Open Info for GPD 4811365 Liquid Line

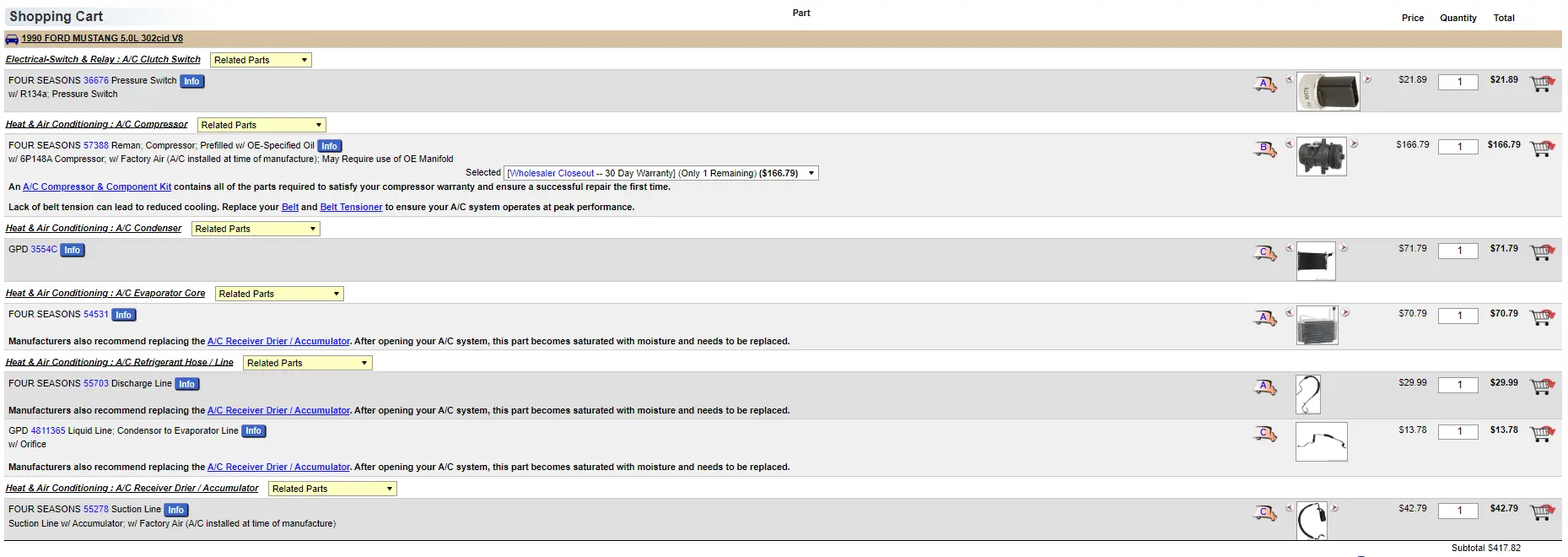coord(253,431)
